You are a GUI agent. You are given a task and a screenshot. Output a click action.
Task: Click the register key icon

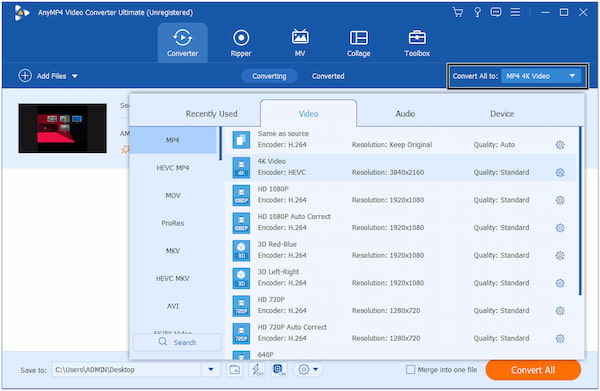pos(477,12)
